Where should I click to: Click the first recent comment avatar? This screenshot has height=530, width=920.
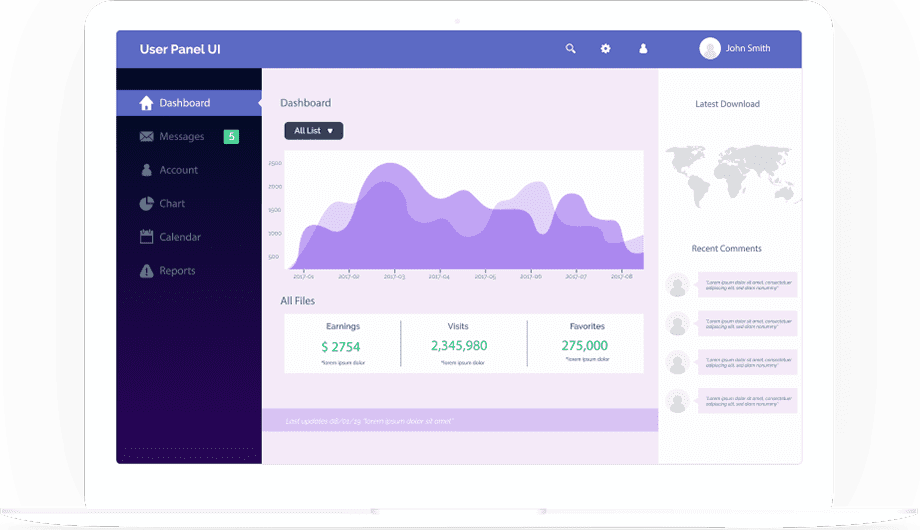click(678, 286)
